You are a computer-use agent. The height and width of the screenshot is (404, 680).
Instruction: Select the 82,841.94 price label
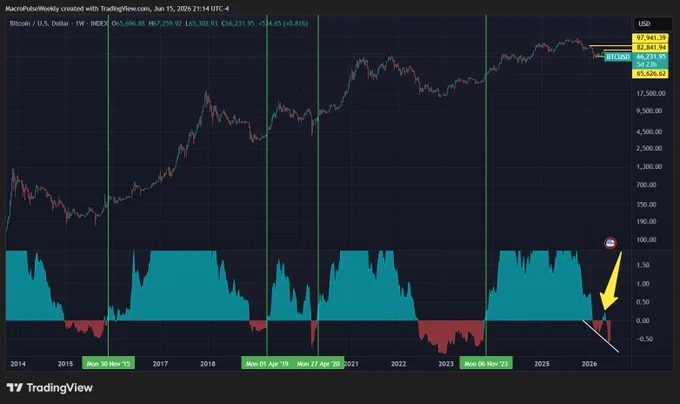[x=651, y=47]
